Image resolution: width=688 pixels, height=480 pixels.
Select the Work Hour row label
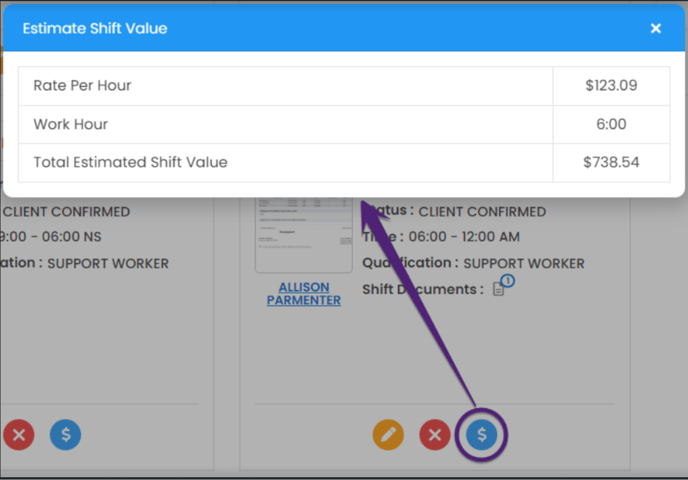[70, 125]
